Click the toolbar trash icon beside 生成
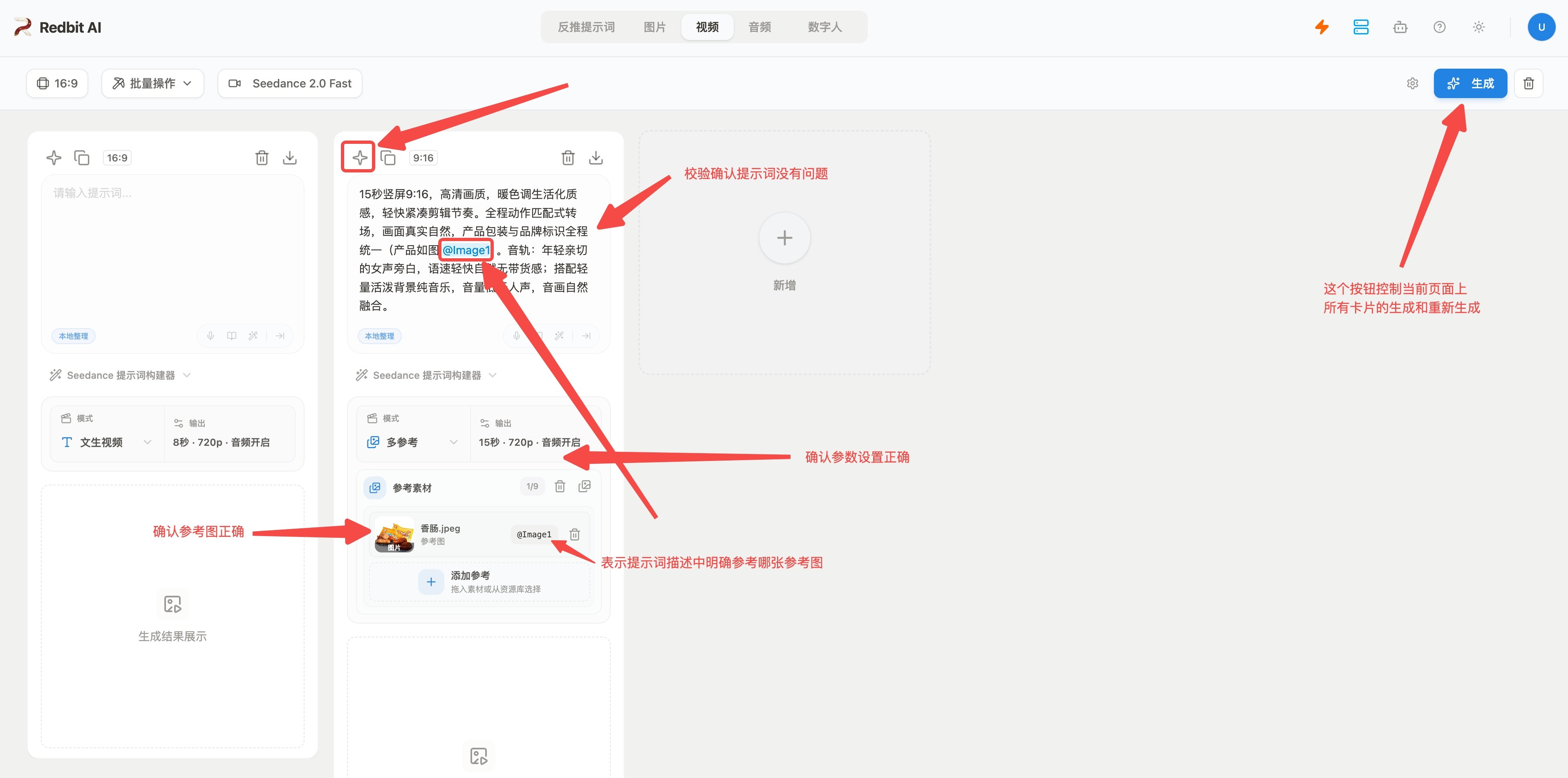The height and width of the screenshot is (778, 1568). [x=1528, y=83]
